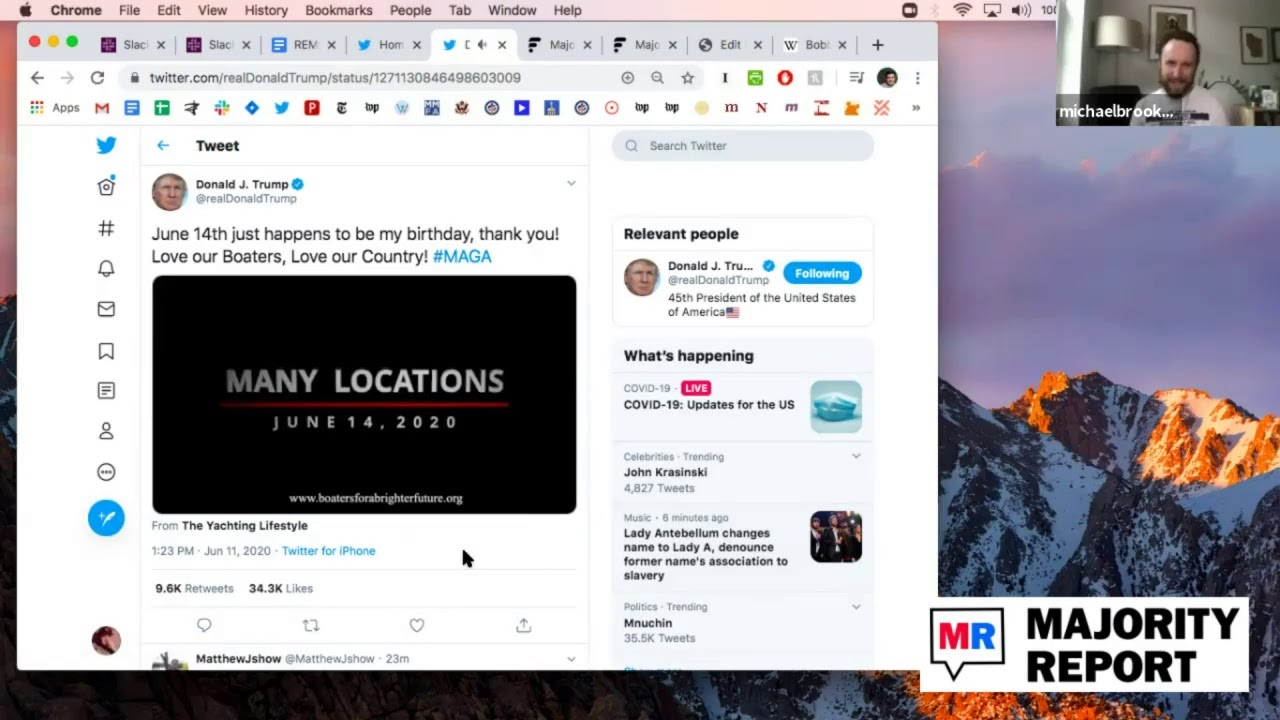Open Notifications bell in sidebar

click(x=106, y=268)
